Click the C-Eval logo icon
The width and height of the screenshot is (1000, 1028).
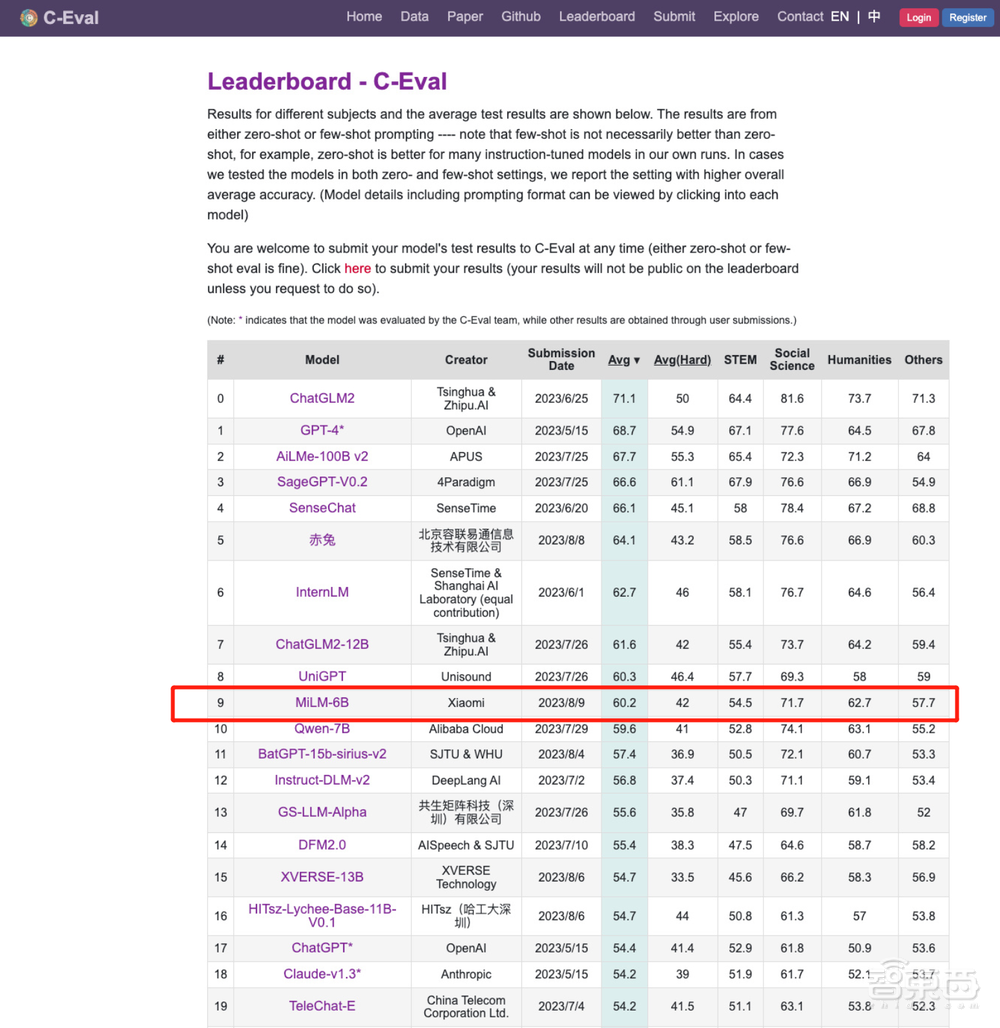coord(29,17)
